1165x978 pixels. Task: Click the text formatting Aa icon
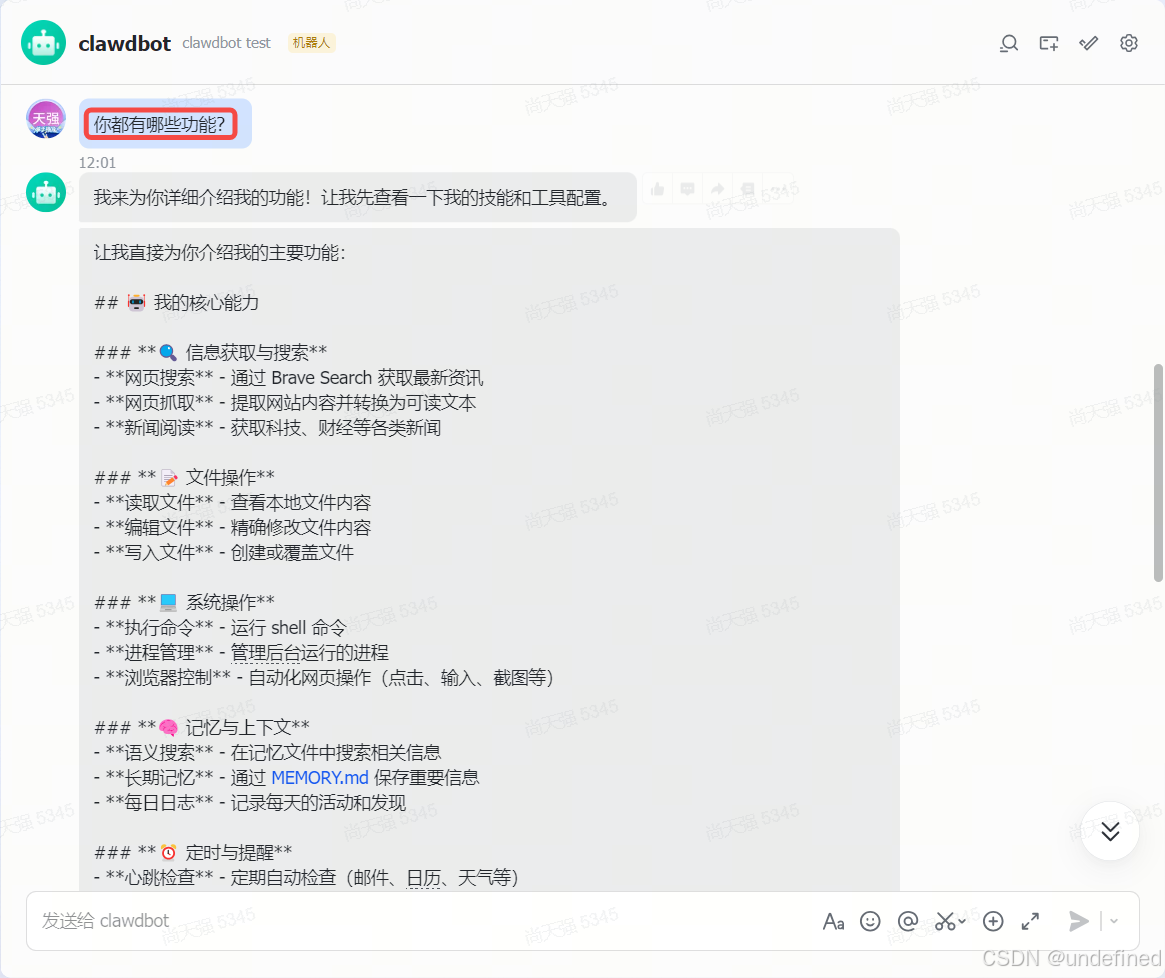click(834, 922)
